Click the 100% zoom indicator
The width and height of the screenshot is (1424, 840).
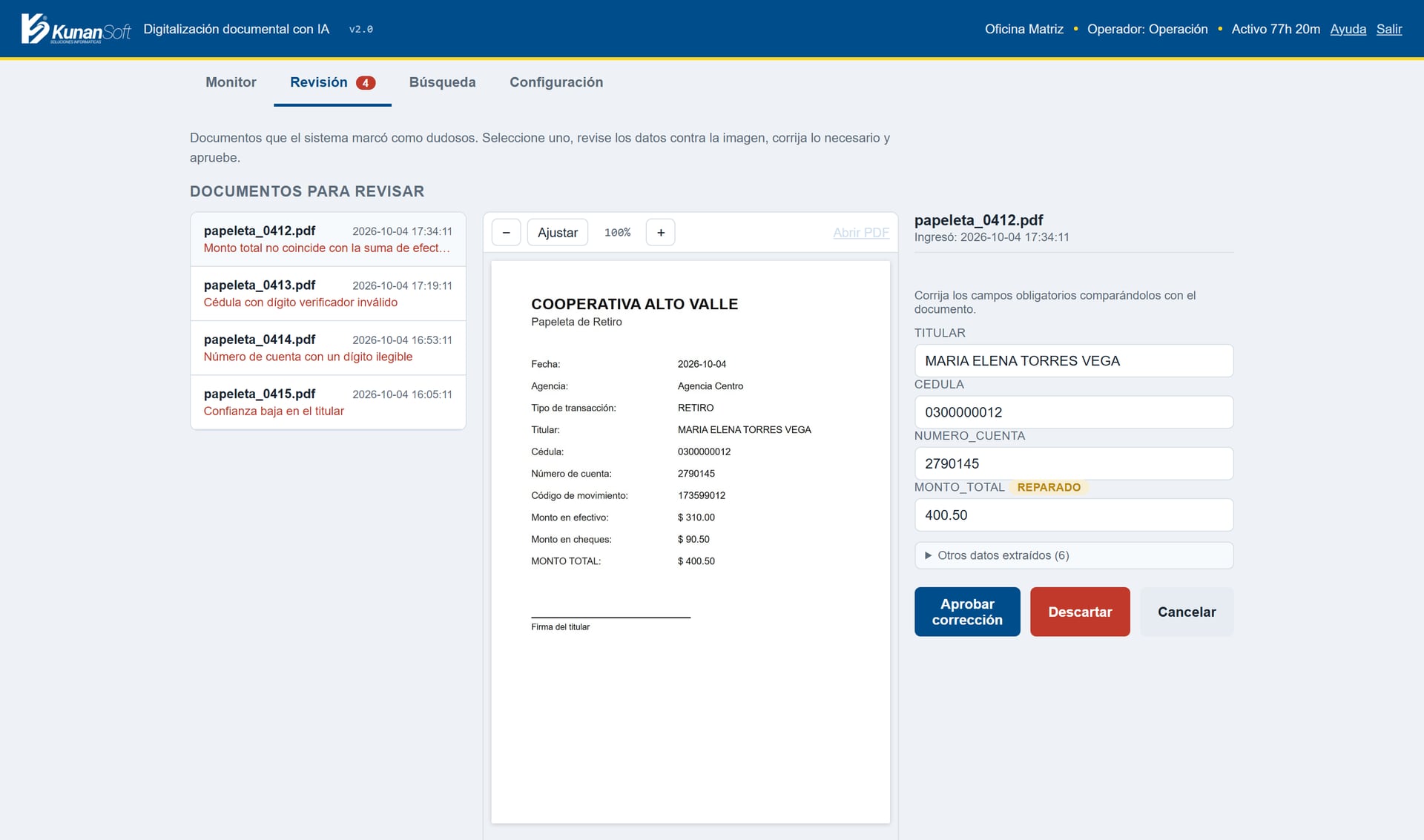[617, 233]
